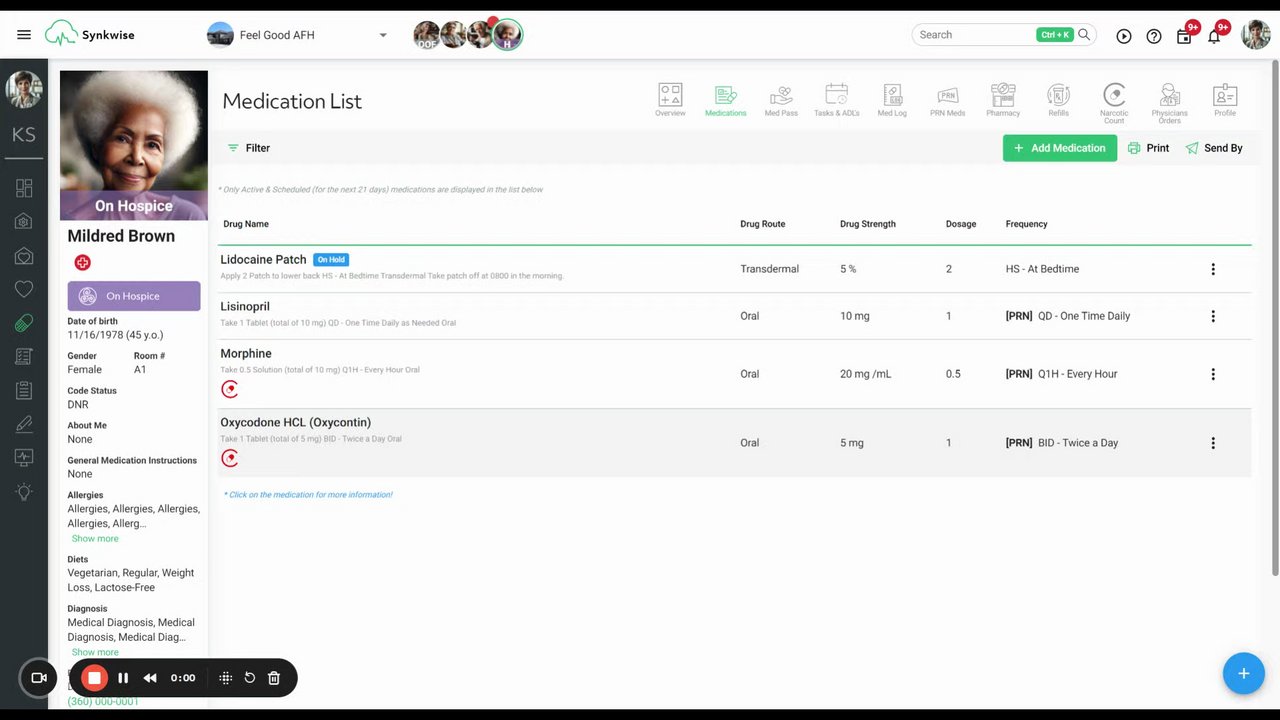This screenshot has width=1280, height=720.
Task: Open Lisinopril row options menu
Action: pyautogui.click(x=1213, y=316)
